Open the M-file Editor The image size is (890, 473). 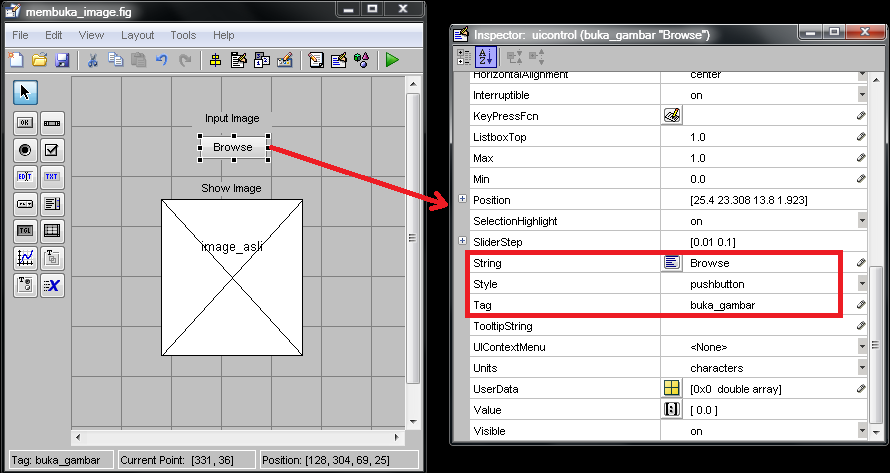316,60
